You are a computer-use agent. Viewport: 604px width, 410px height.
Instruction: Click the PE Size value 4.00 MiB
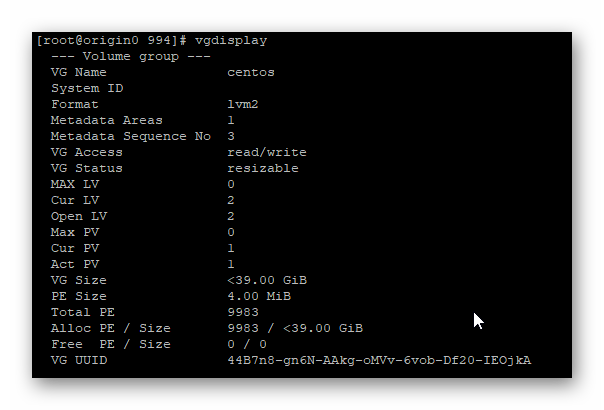pos(259,296)
